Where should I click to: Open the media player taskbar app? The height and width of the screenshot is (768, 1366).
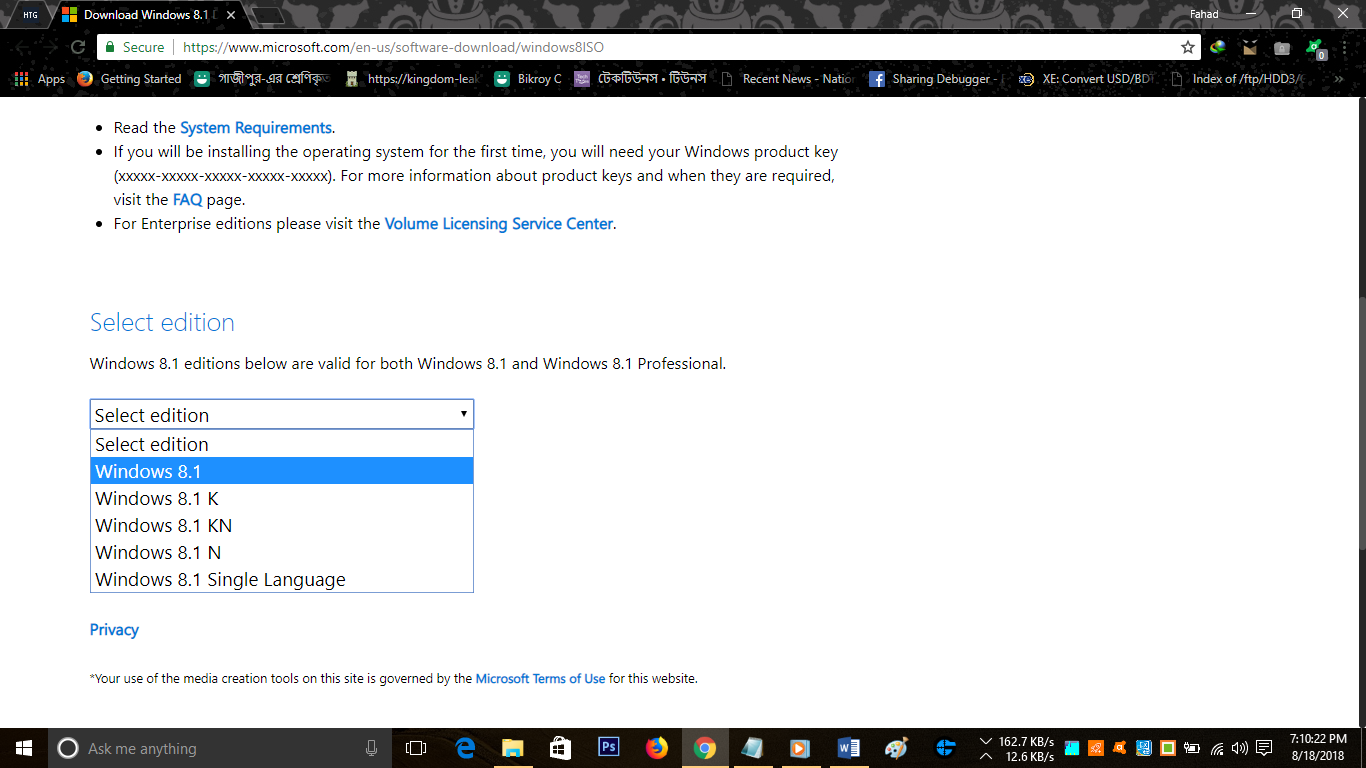800,748
